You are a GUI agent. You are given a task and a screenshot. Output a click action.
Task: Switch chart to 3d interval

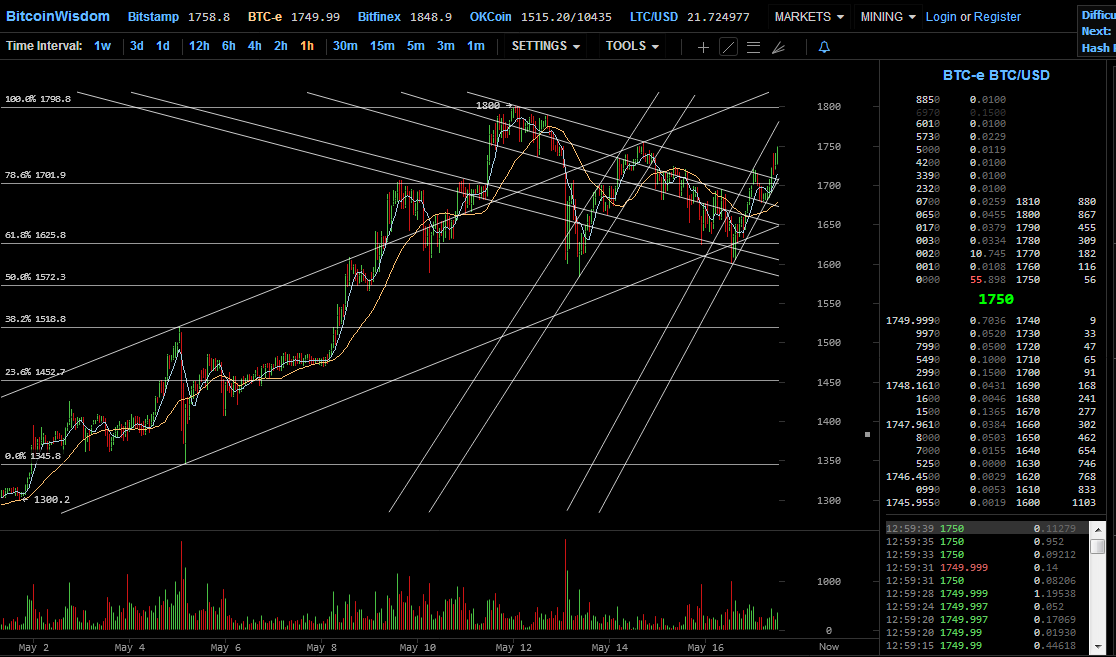pyautogui.click(x=137, y=46)
